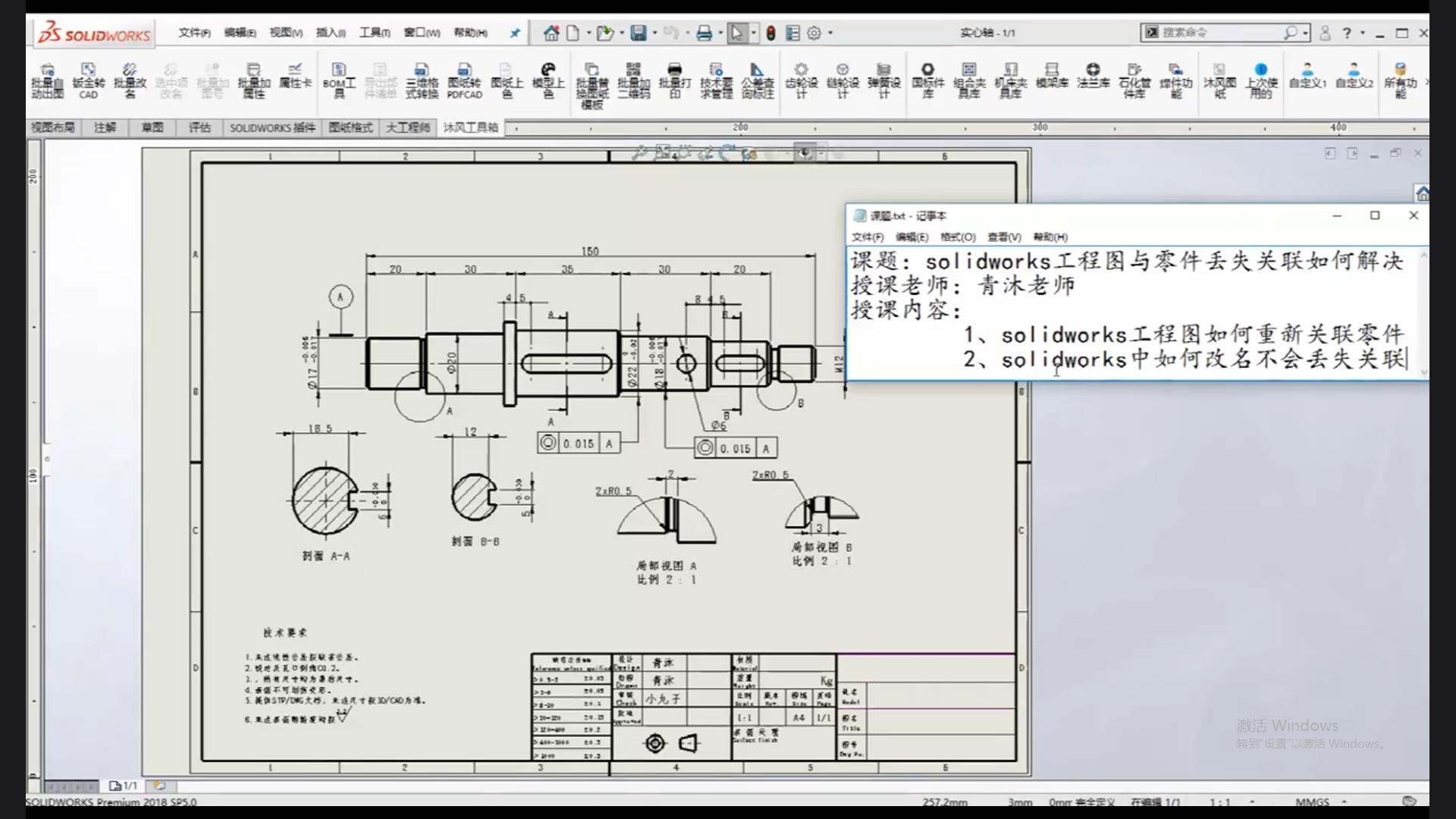Convert drawings with 图纸转PDFCAD
1456x819 pixels.
(464, 81)
